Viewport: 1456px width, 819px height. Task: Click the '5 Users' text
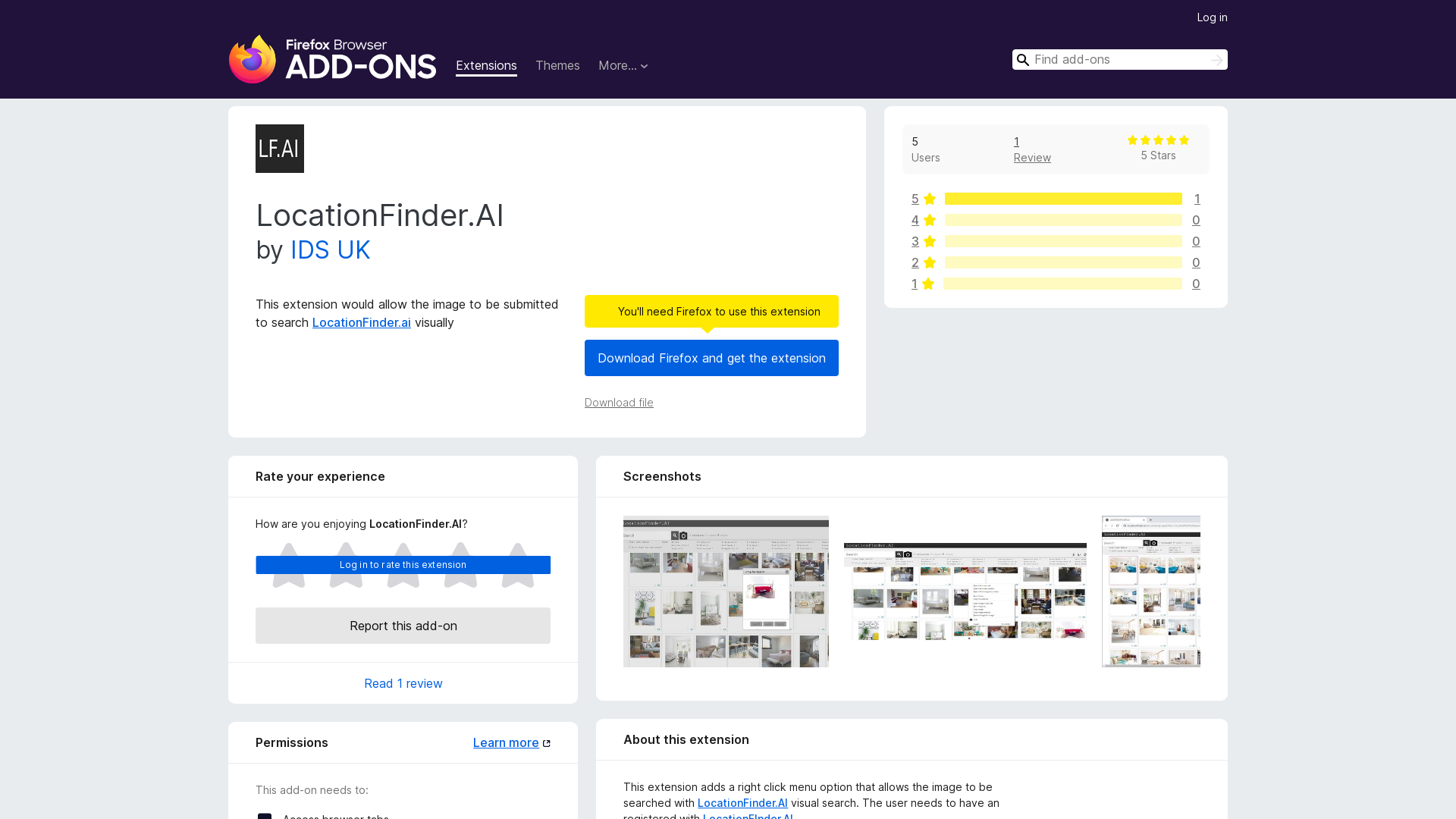(x=925, y=149)
